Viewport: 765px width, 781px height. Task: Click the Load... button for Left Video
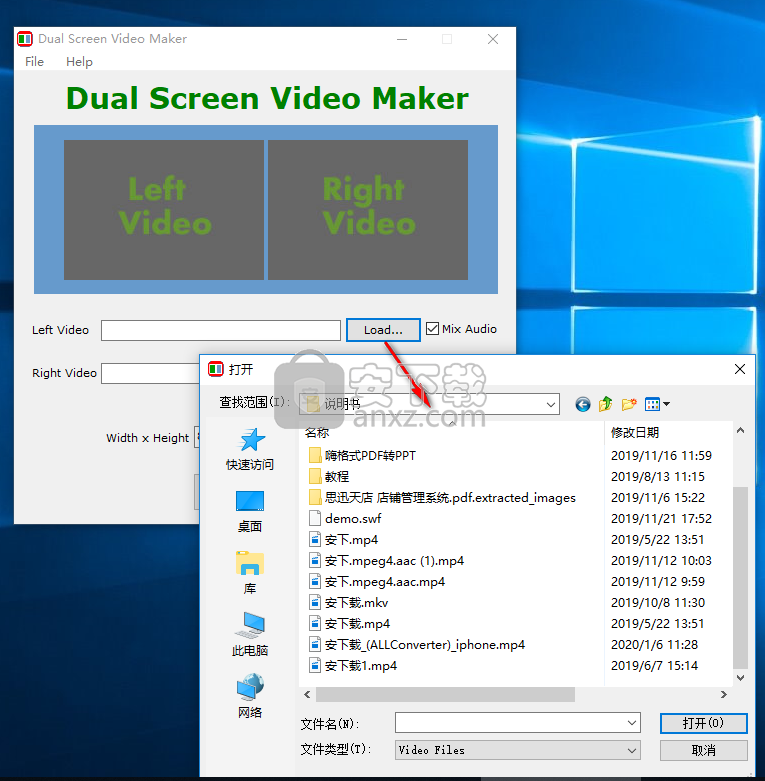[x=383, y=330]
